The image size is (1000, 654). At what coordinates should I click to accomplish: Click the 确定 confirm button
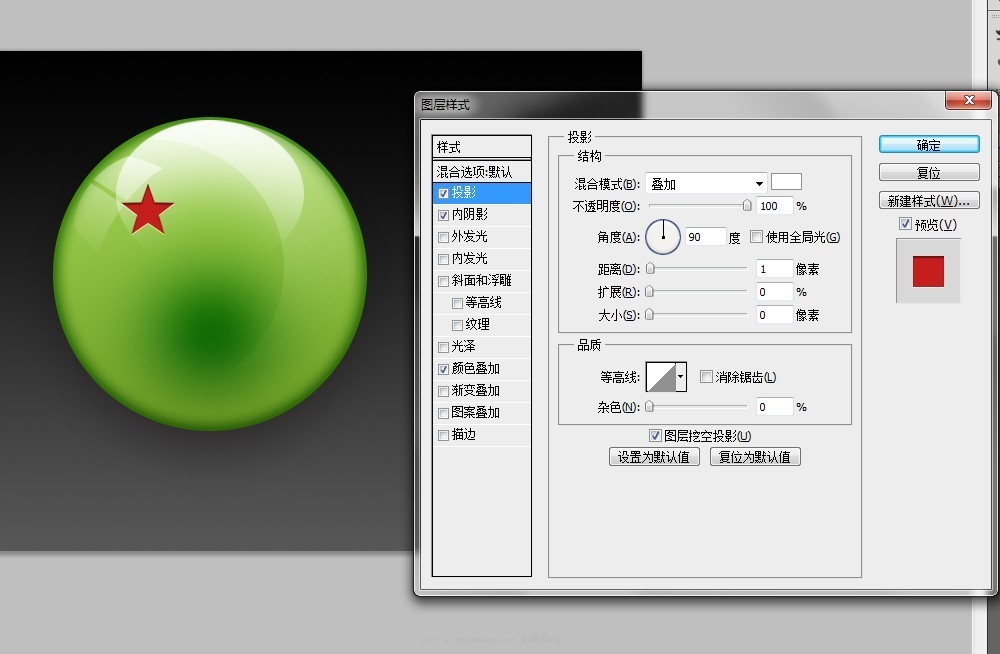[928, 143]
